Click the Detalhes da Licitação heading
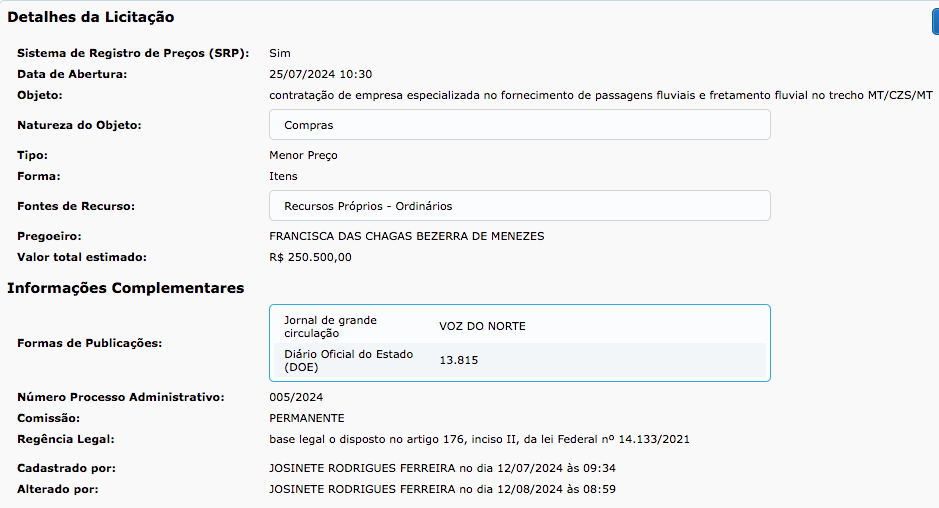Image resolution: width=939 pixels, height=508 pixels. pos(91,17)
